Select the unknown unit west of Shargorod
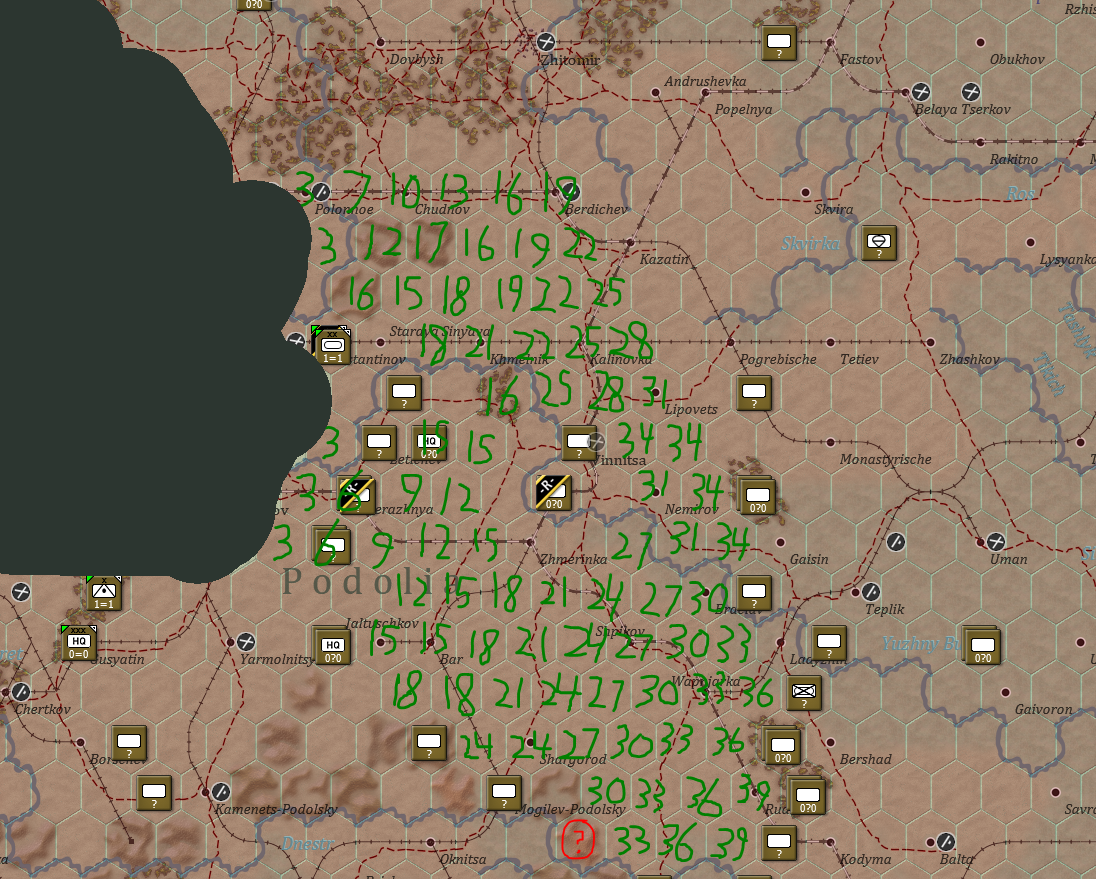The height and width of the screenshot is (879, 1096). (x=428, y=743)
